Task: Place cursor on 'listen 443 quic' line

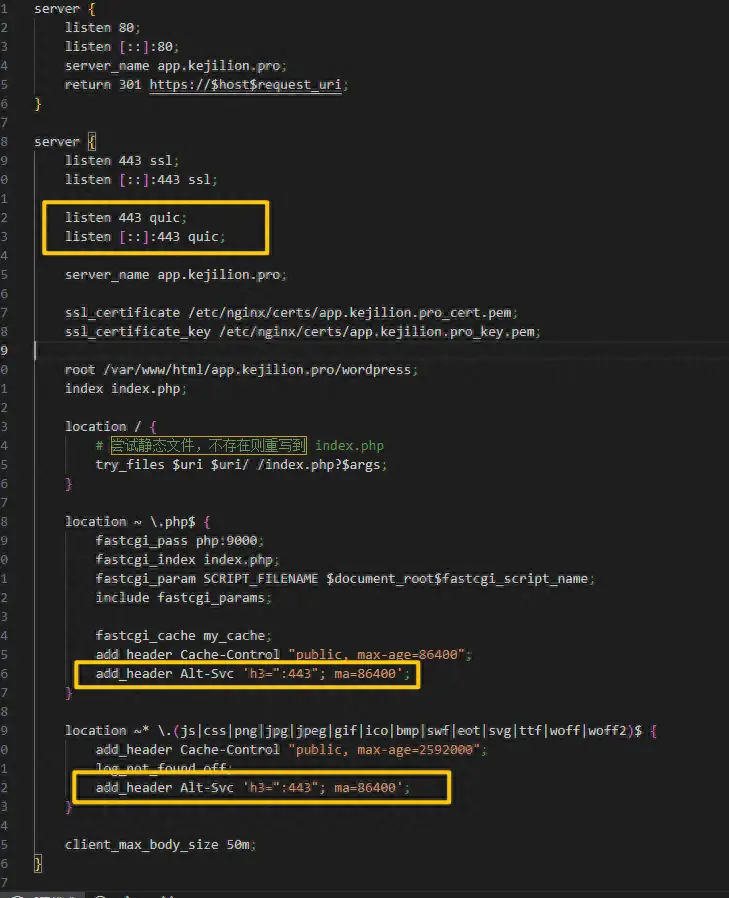Action: 126,217
